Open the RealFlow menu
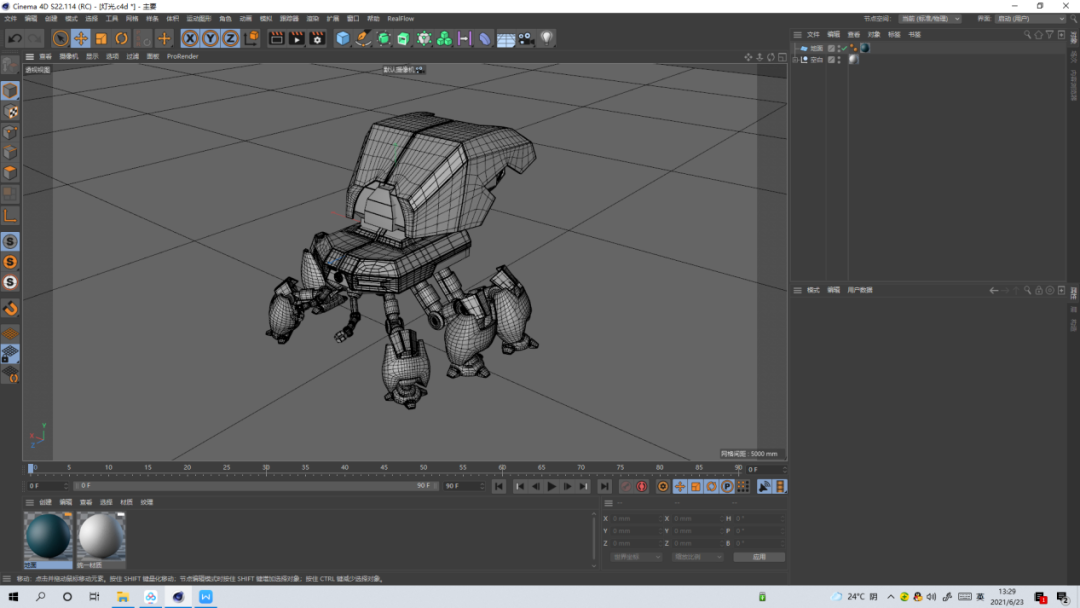 (401, 19)
